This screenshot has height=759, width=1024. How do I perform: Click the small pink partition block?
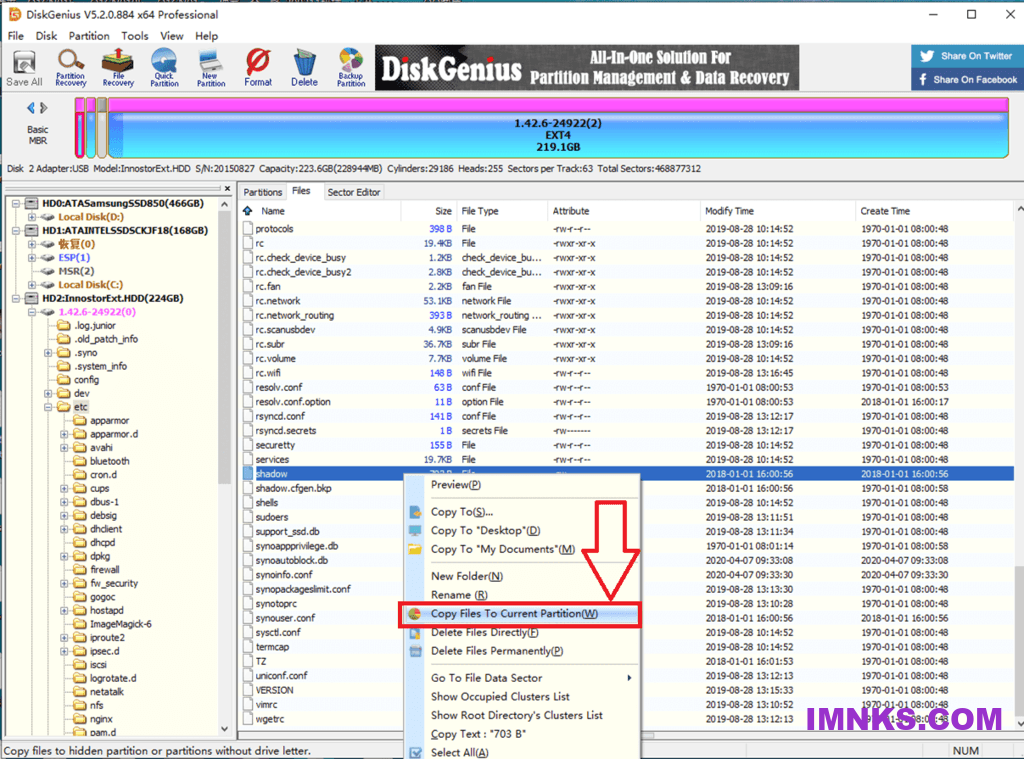[x=80, y=128]
